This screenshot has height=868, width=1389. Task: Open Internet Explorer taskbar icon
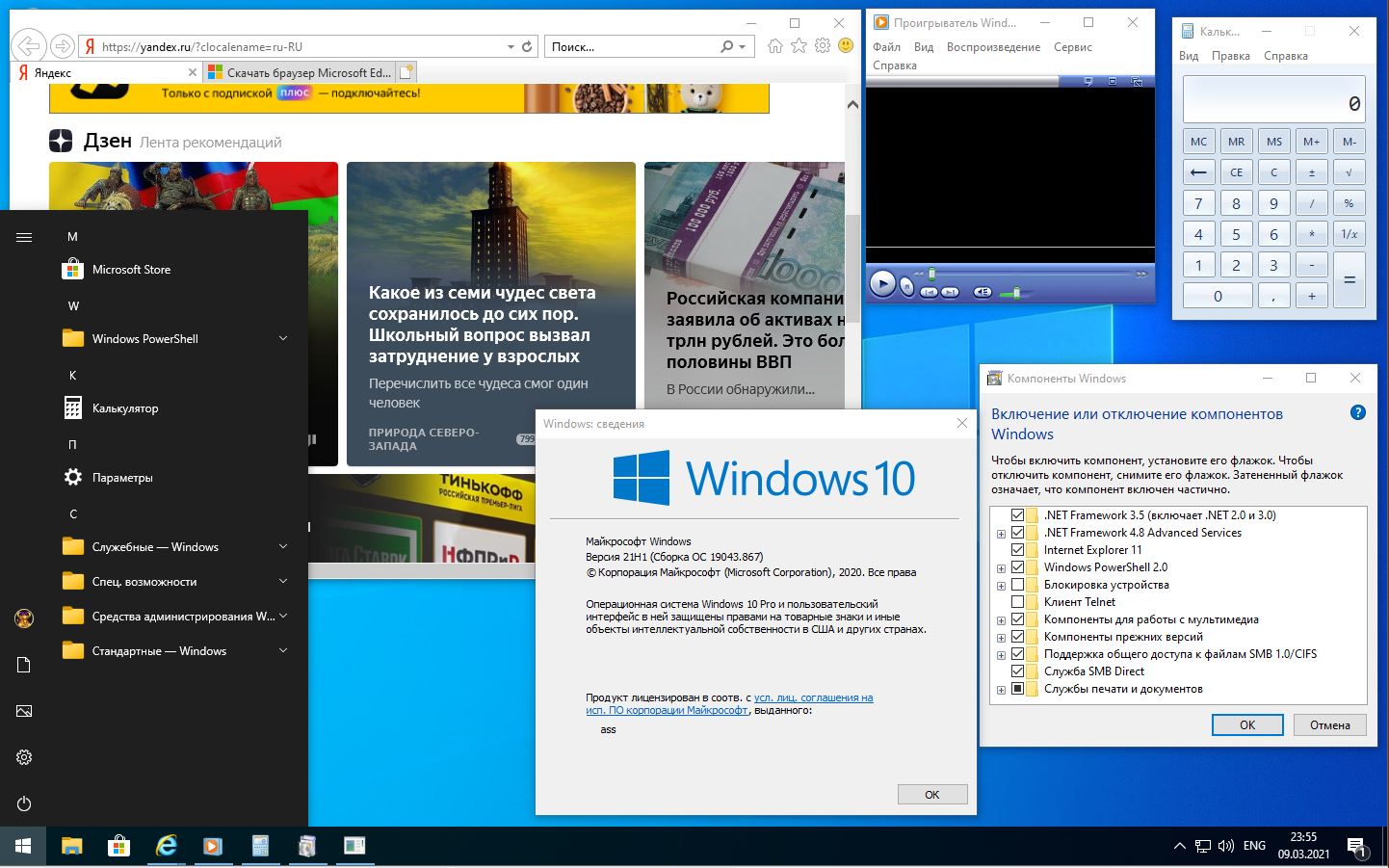(x=166, y=846)
